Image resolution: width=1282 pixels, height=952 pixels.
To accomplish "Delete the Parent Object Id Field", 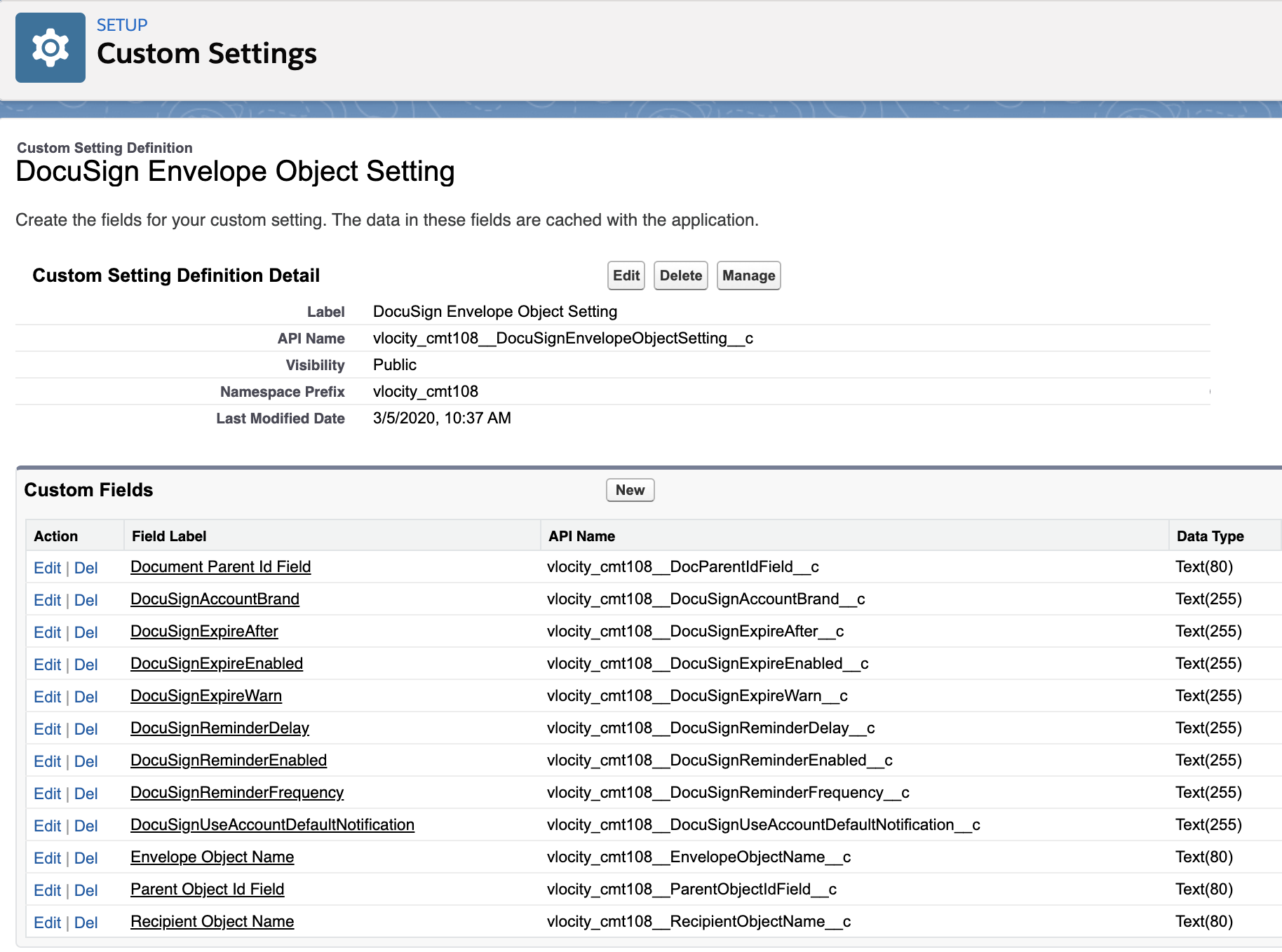I will tap(86, 890).
